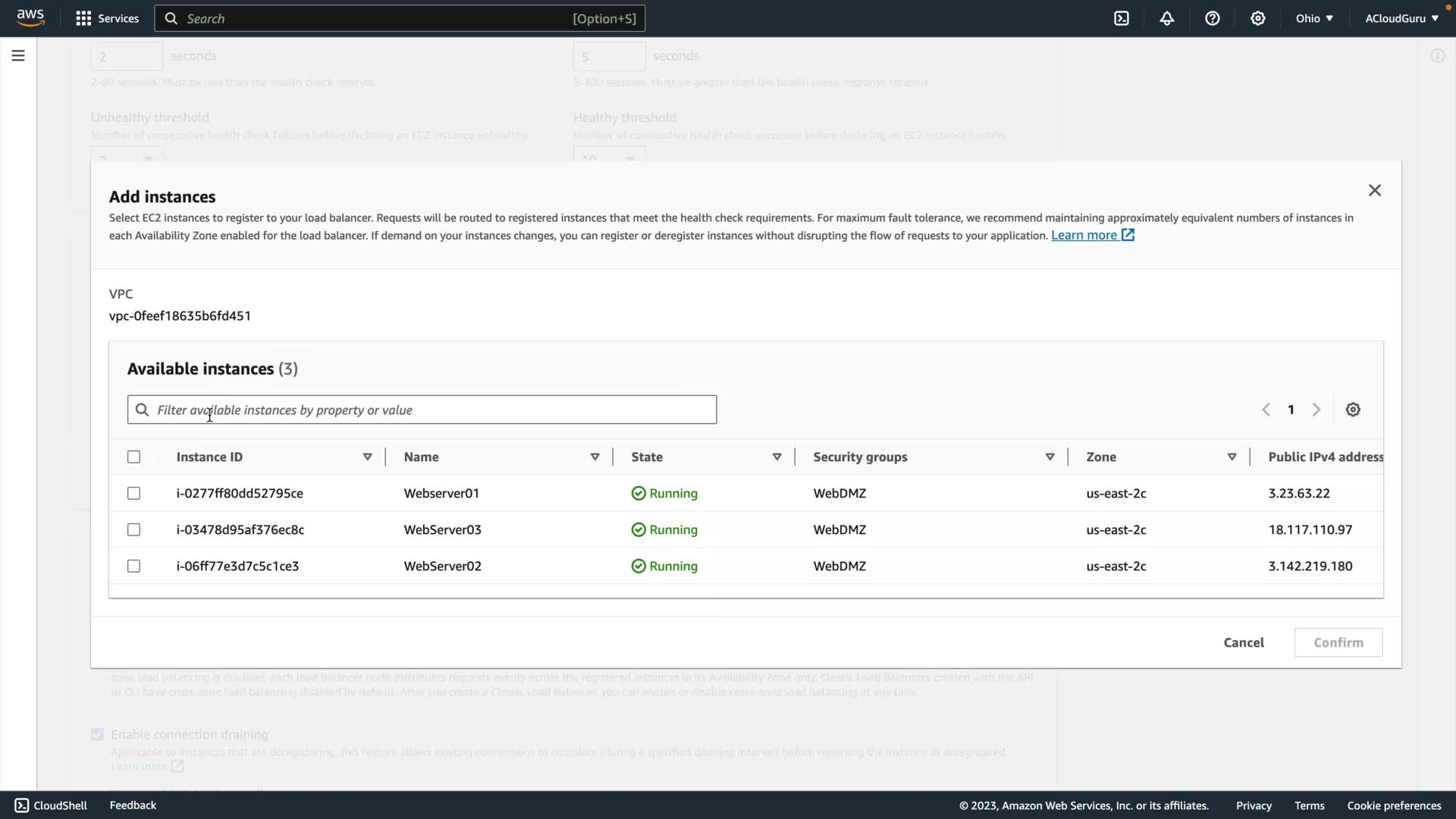Open the Ohio region dropdown
This screenshot has height=819, width=1456.
(1314, 18)
